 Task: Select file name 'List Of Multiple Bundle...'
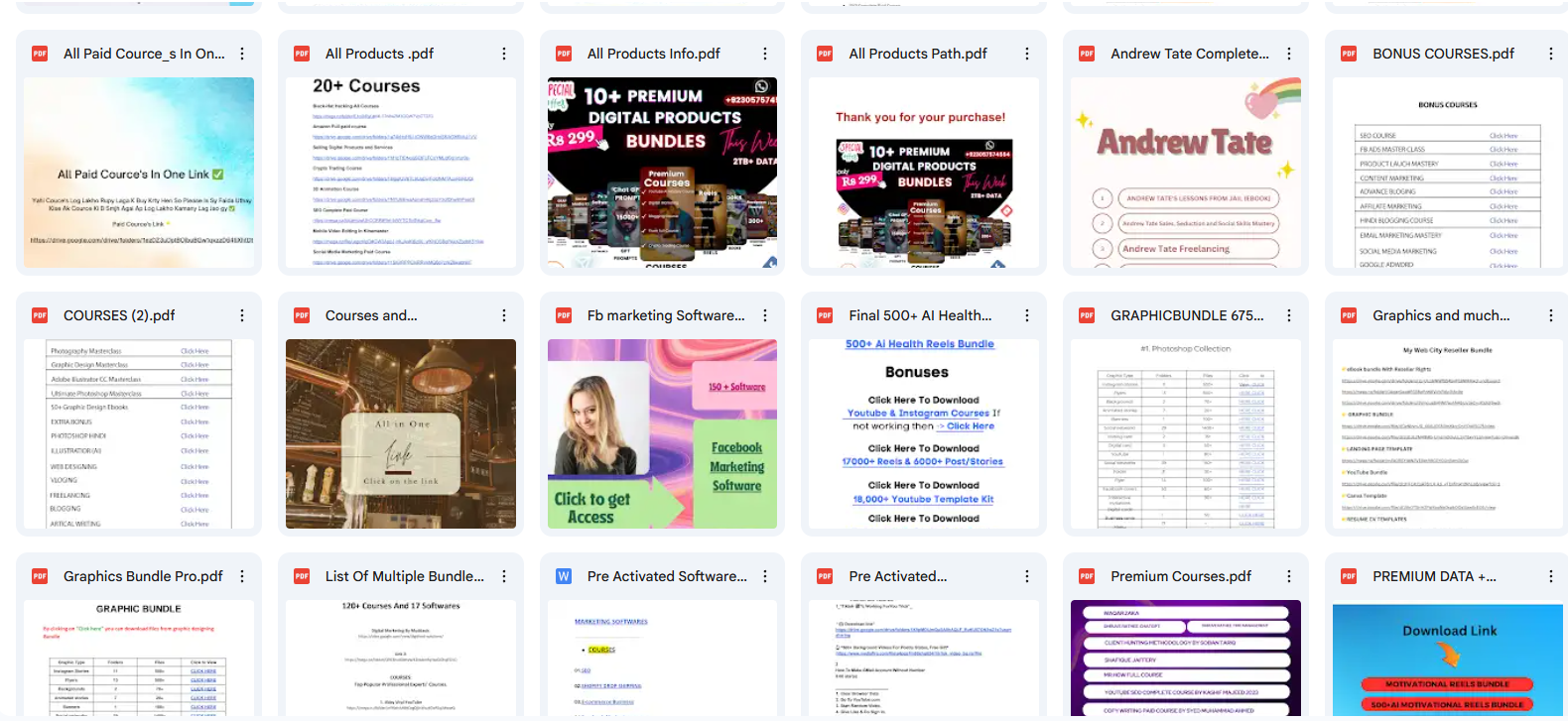click(405, 576)
